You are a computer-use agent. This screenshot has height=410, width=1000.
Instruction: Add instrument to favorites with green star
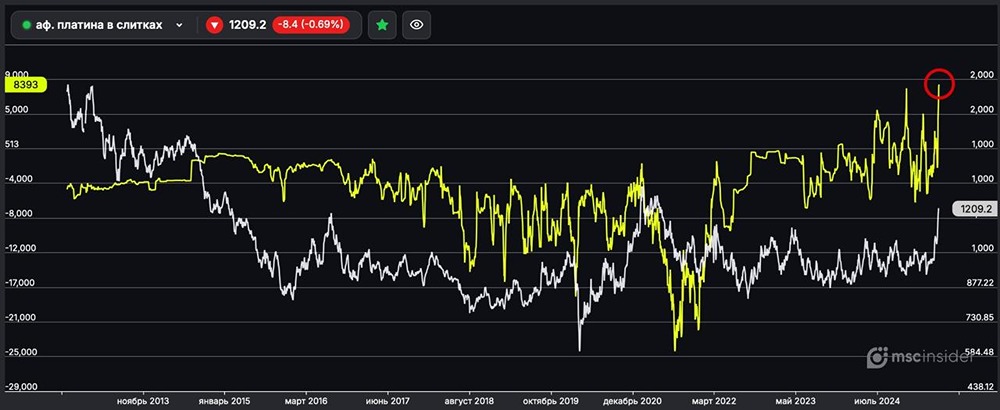click(382, 25)
